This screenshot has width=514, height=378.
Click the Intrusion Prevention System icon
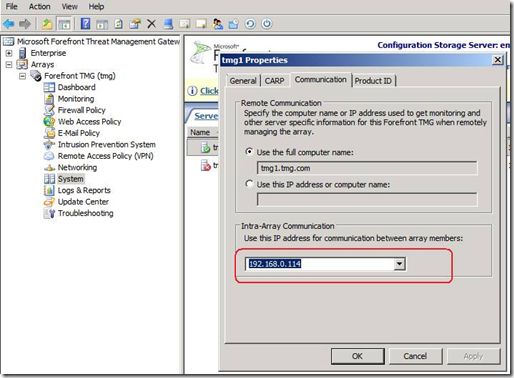click(x=49, y=145)
